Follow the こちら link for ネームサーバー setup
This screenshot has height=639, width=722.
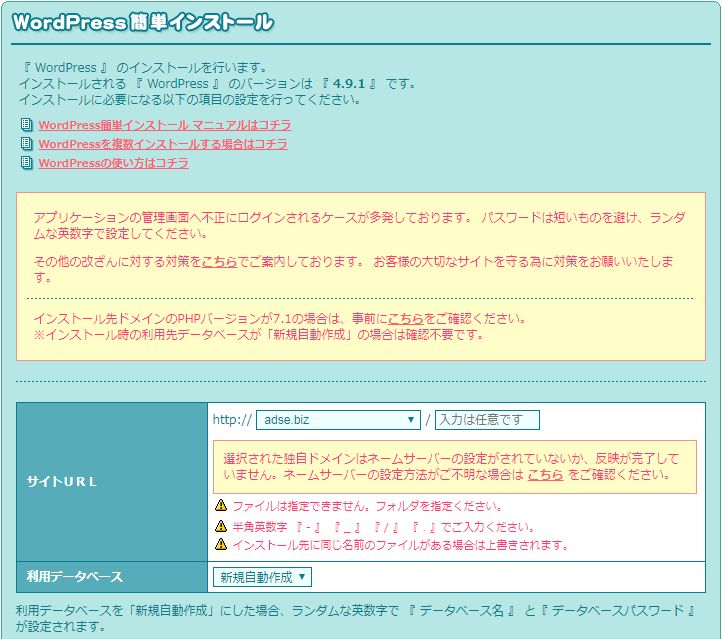click(545, 475)
